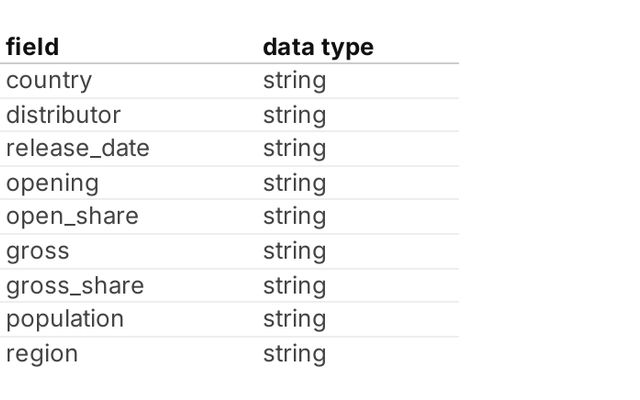
Task: Click the 'region' field name
Action: [42, 354]
